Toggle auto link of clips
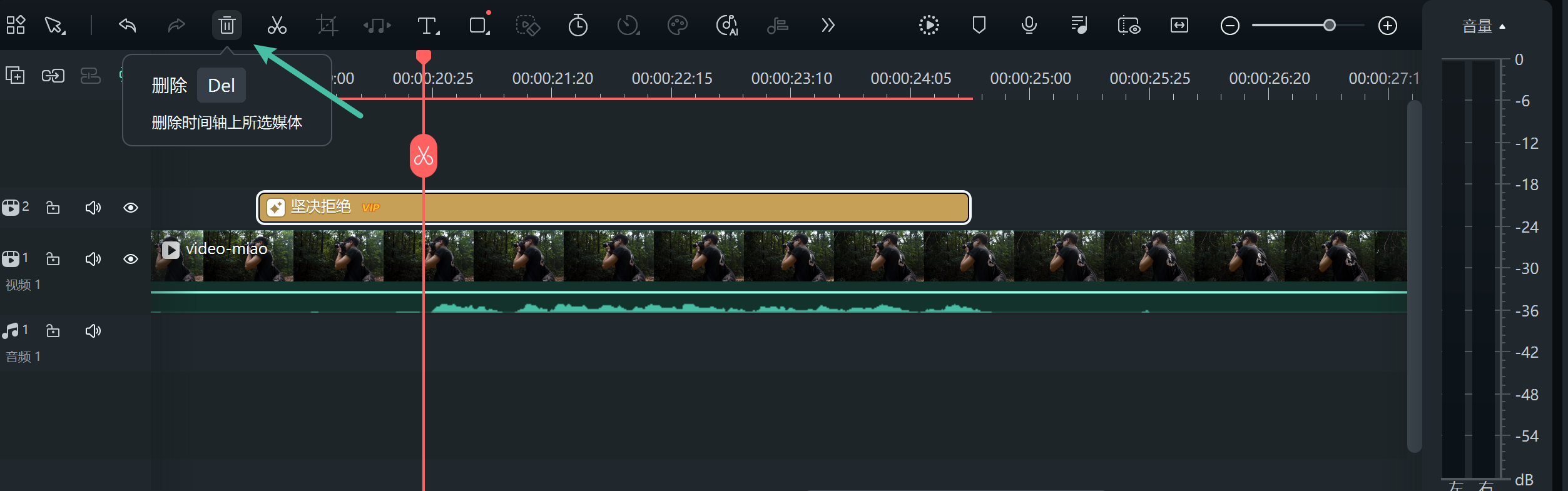Viewport: 1568px width, 491px height. 53,76
